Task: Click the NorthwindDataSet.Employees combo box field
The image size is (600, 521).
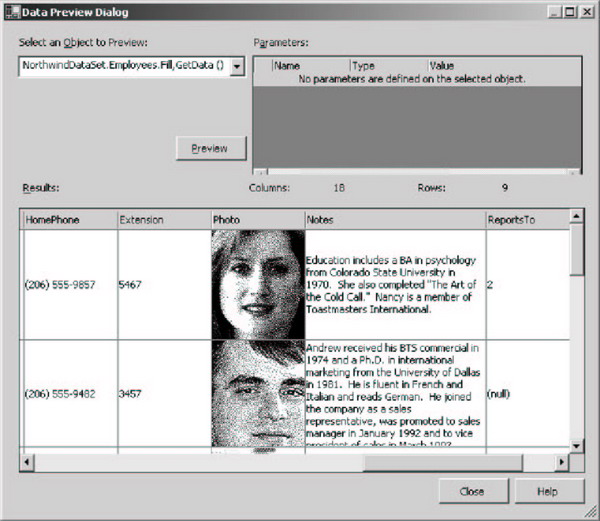Action: click(123, 67)
